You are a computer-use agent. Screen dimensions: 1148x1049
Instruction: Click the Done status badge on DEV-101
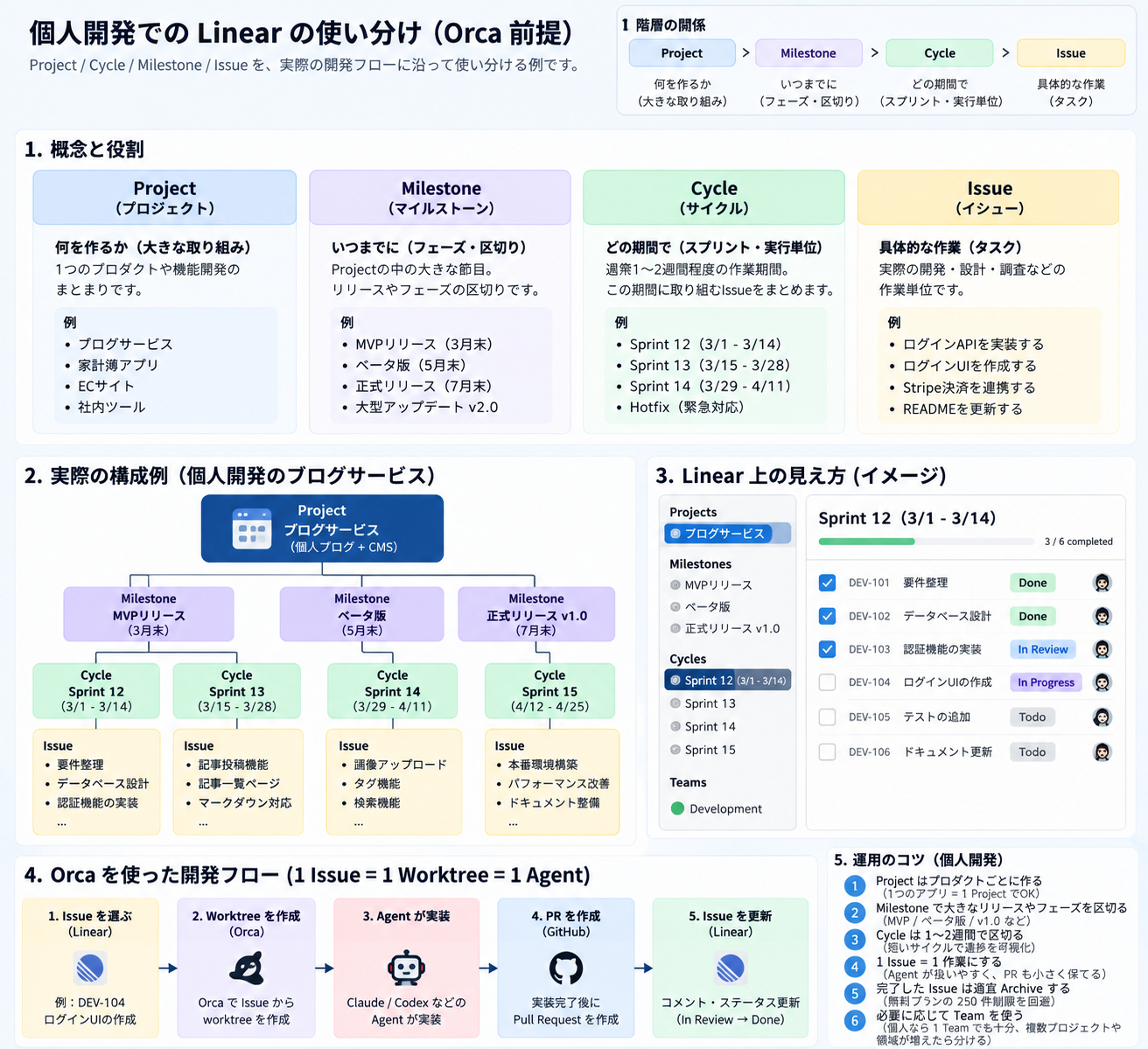1032,583
